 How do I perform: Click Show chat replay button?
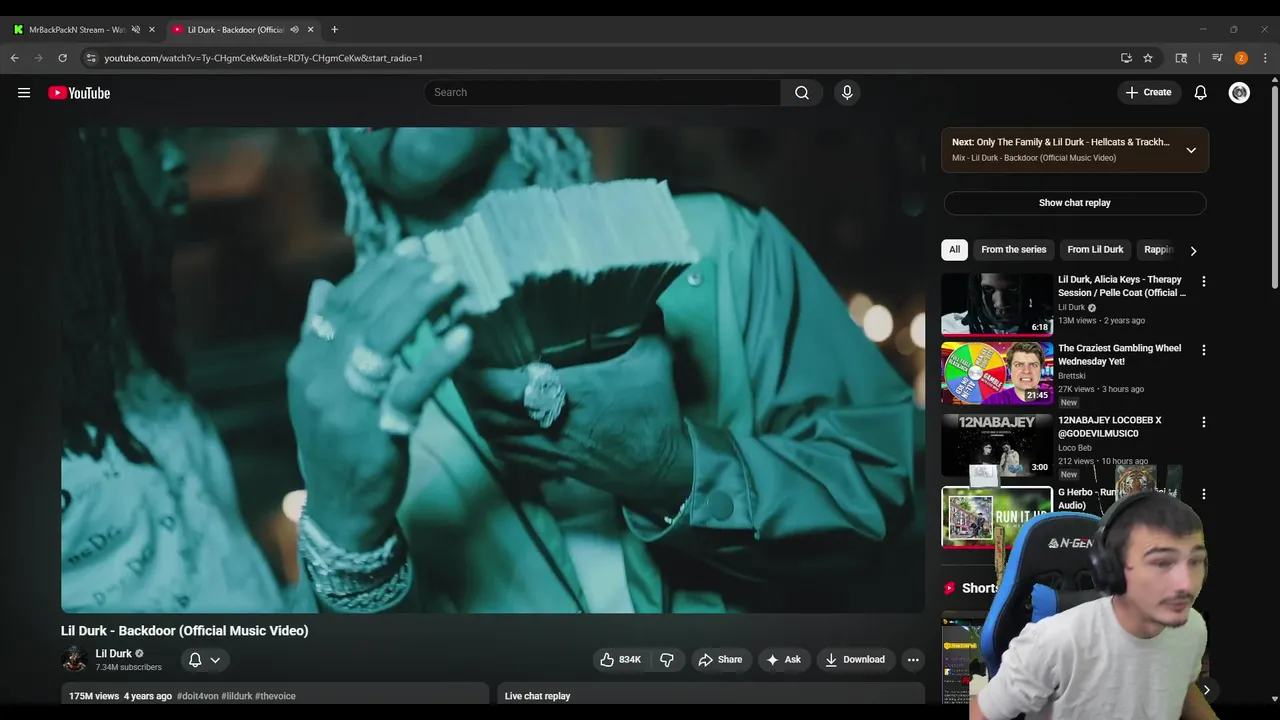(1075, 203)
